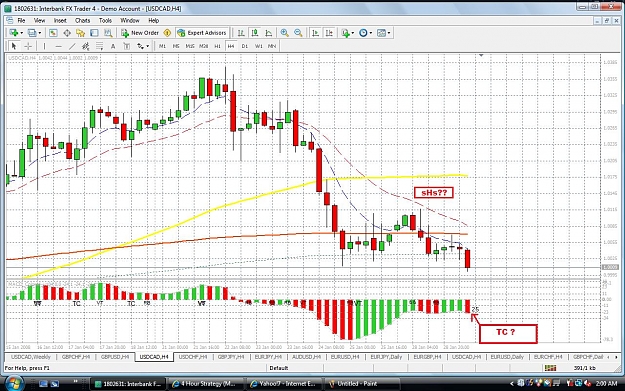Image resolution: width=625 pixels, height=391 pixels.
Task: Zoom in on the chart
Action: (285, 33)
